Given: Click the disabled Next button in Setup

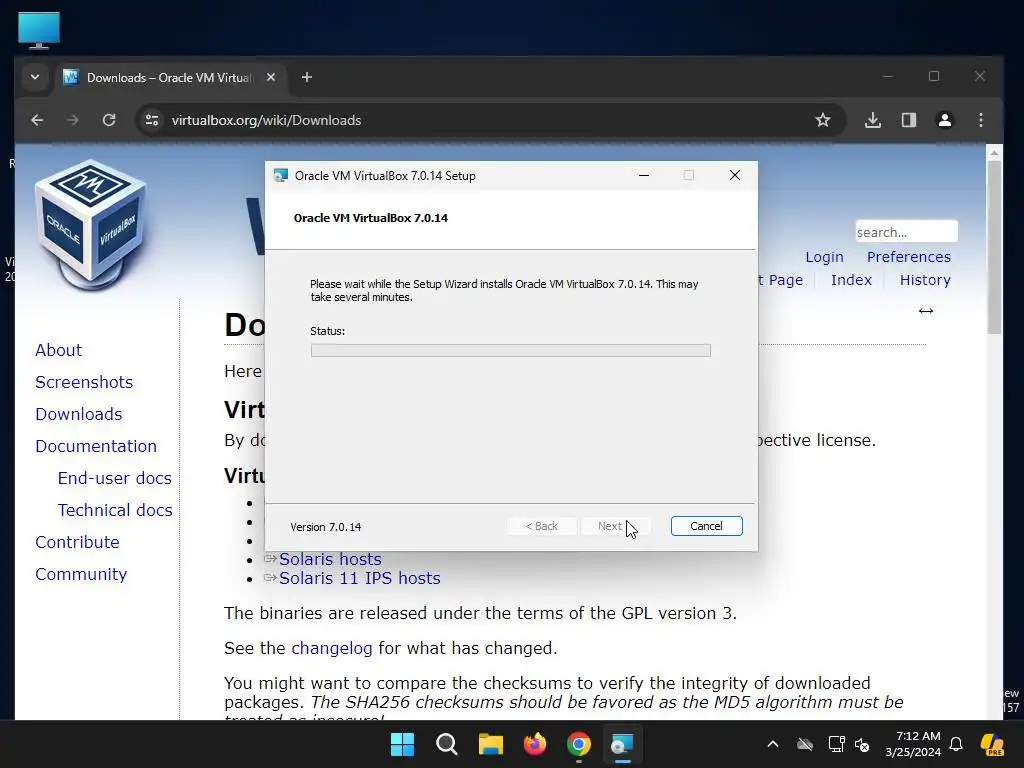Looking at the screenshot, I should click(616, 526).
